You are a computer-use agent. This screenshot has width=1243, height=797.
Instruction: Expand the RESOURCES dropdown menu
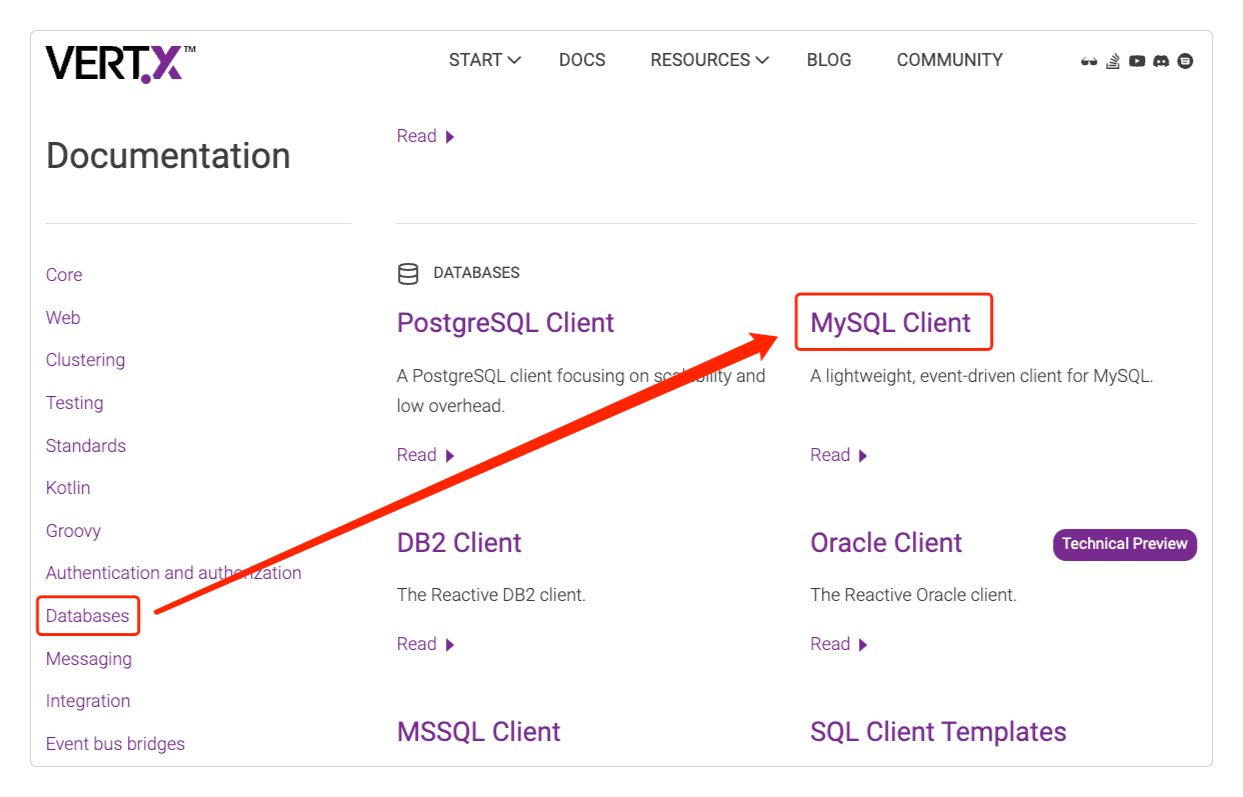(x=709, y=60)
